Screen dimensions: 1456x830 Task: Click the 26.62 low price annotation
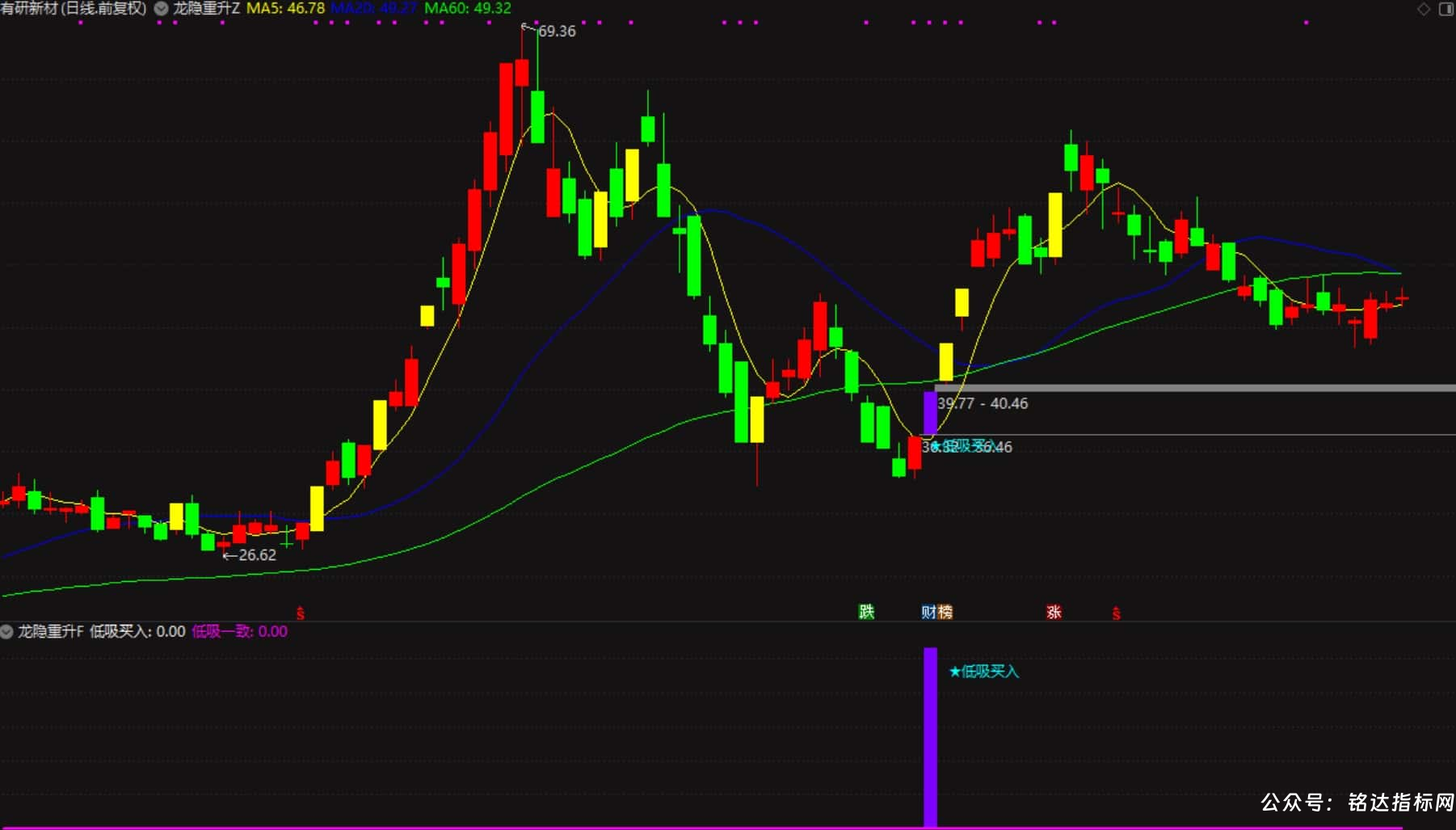[x=257, y=555]
